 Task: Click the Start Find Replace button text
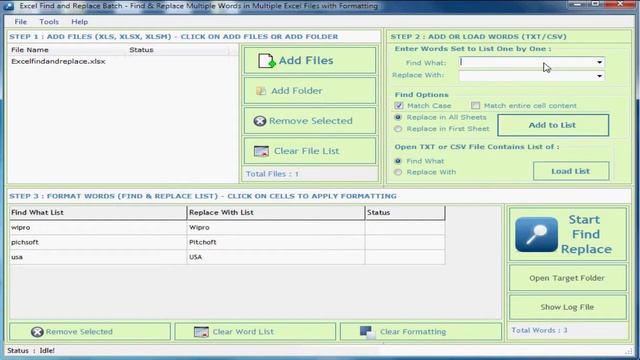tap(586, 234)
